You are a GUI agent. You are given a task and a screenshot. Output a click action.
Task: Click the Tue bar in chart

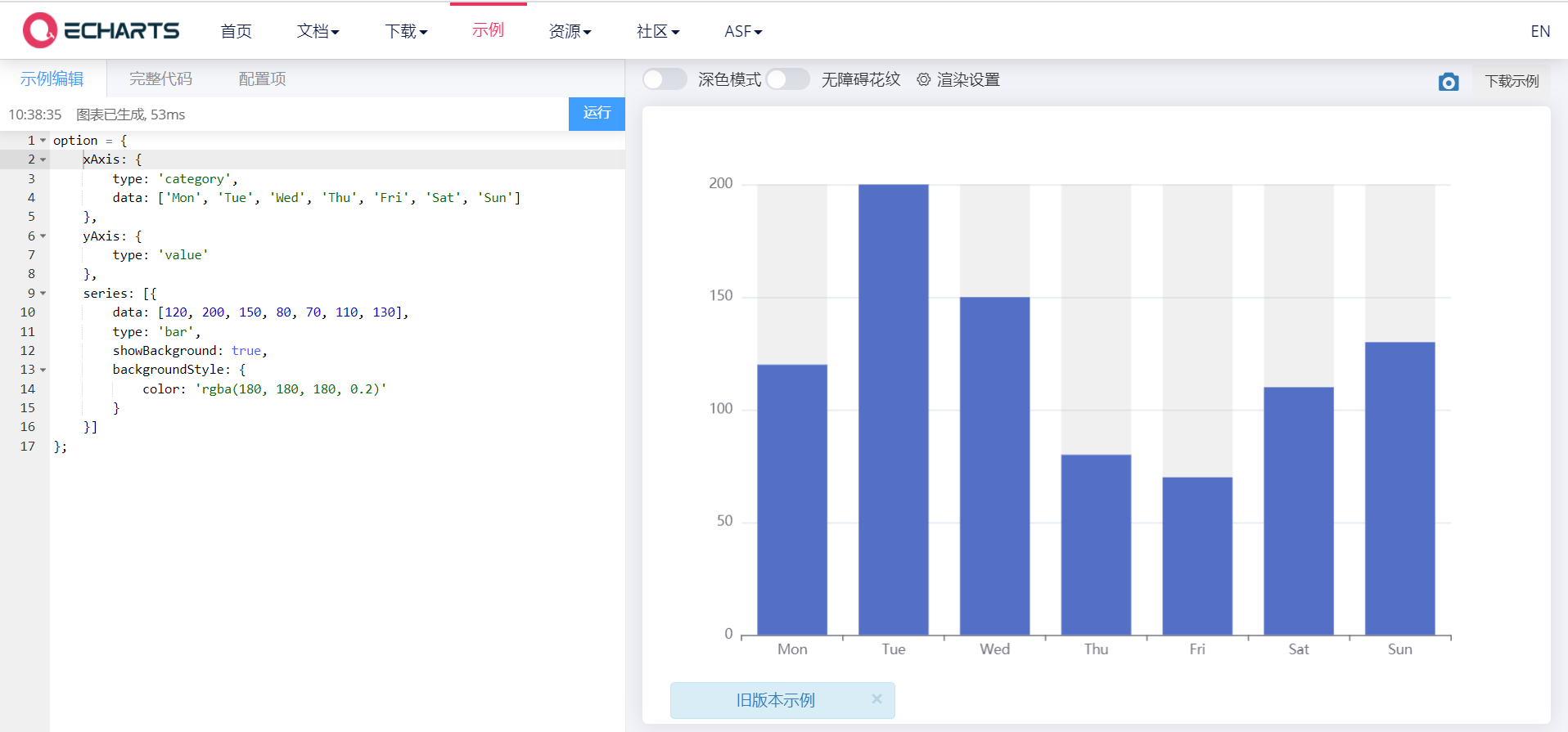[x=894, y=410]
